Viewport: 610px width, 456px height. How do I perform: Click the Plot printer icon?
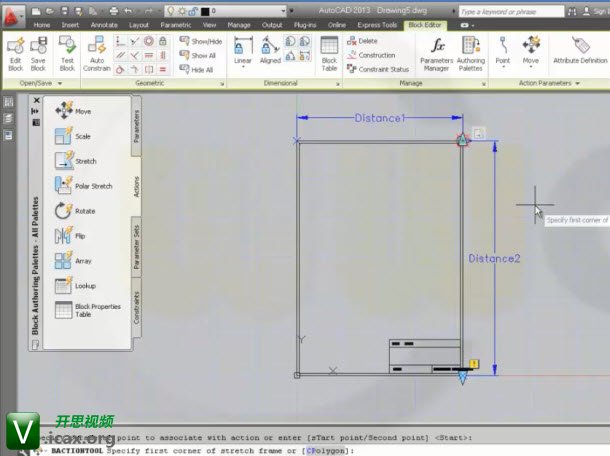click(x=114, y=11)
